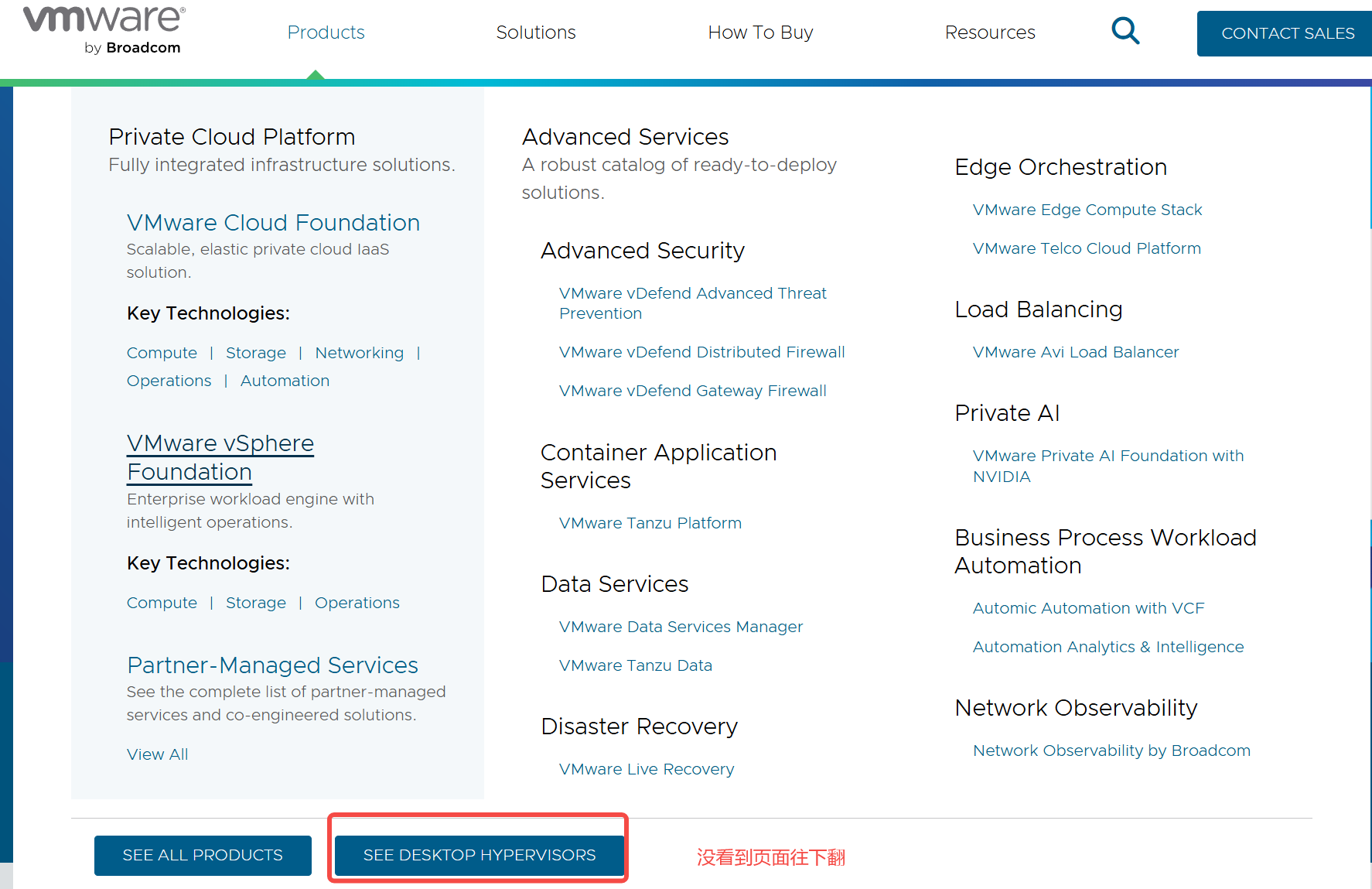The height and width of the screenshot is (889, 1372).
Task: Open VMware Cloud Foundation link
Action: click(x=273, y=223)
